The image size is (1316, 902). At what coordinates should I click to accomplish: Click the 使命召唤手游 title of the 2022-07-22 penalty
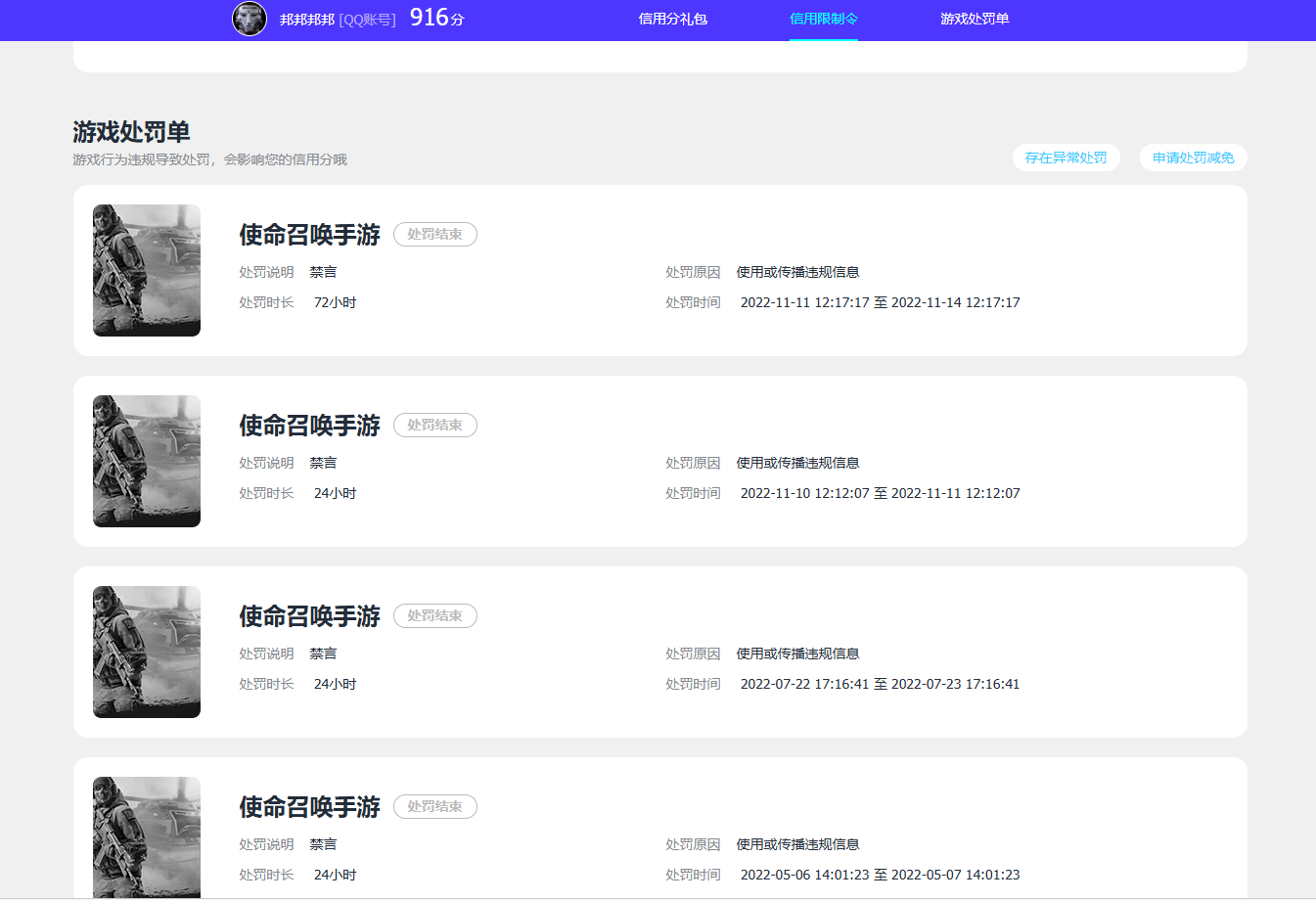click(x=310, y=616)
